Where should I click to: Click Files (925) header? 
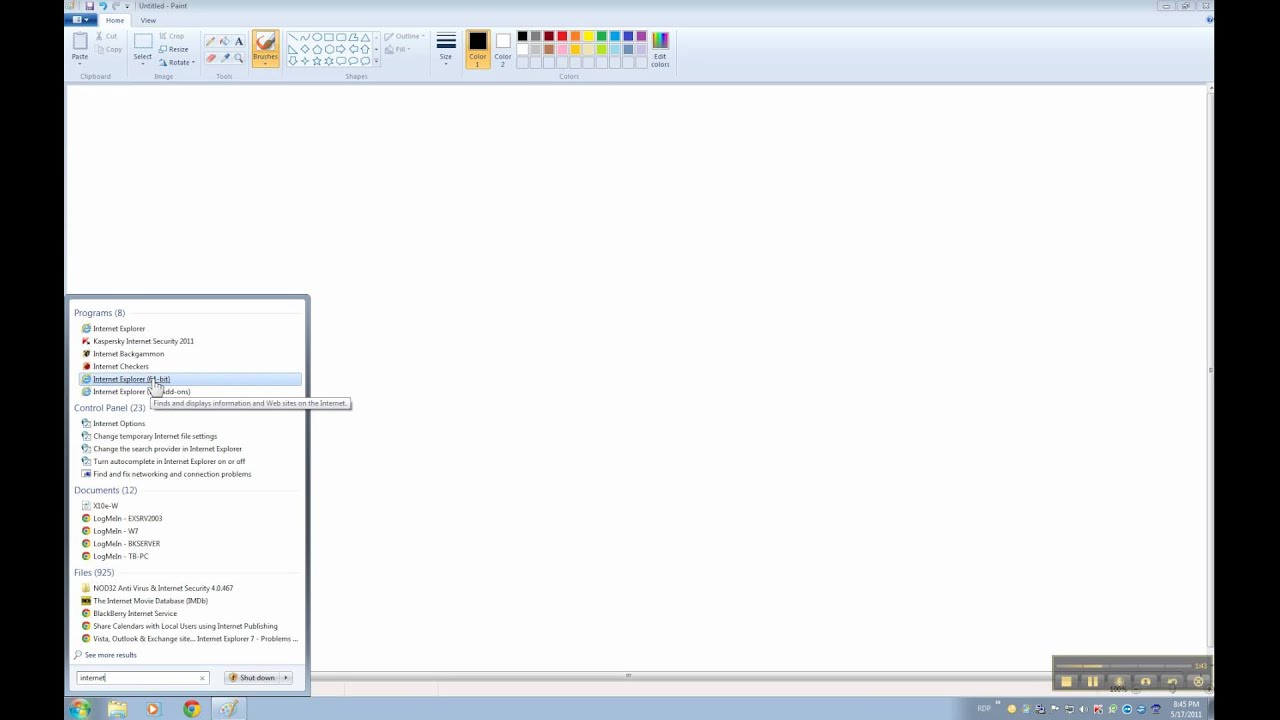pyautogui.click(x=94, y=572)
